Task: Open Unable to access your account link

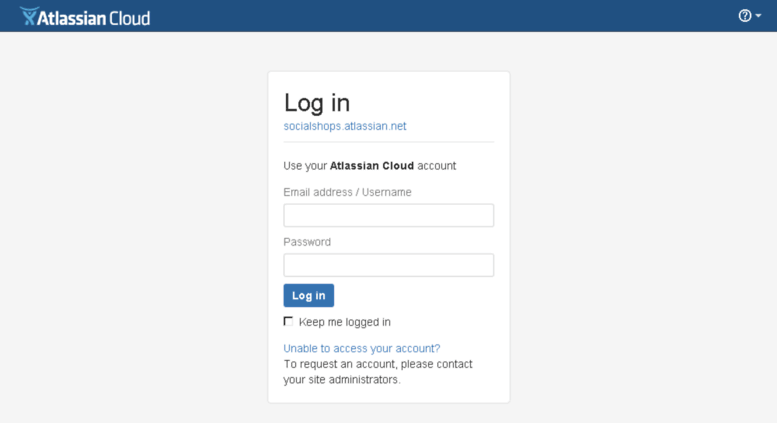Action: (x=362, y=348)
